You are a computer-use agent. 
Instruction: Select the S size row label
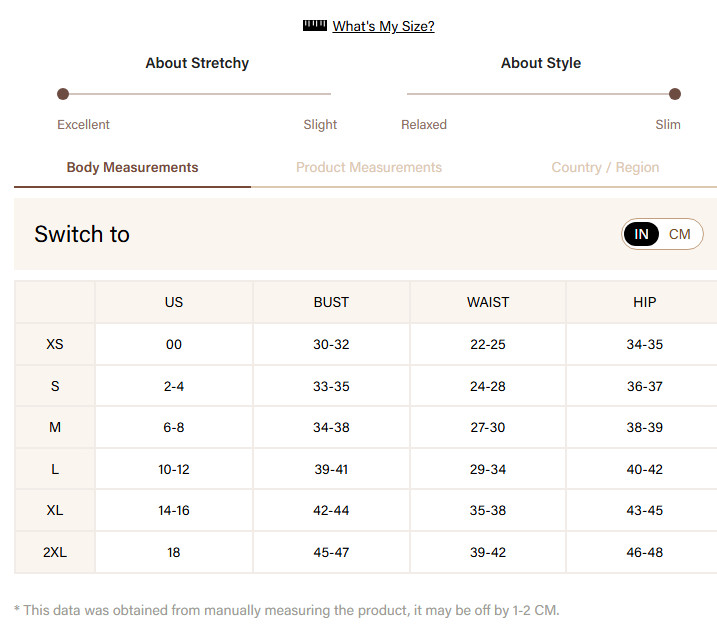[55, 386]
